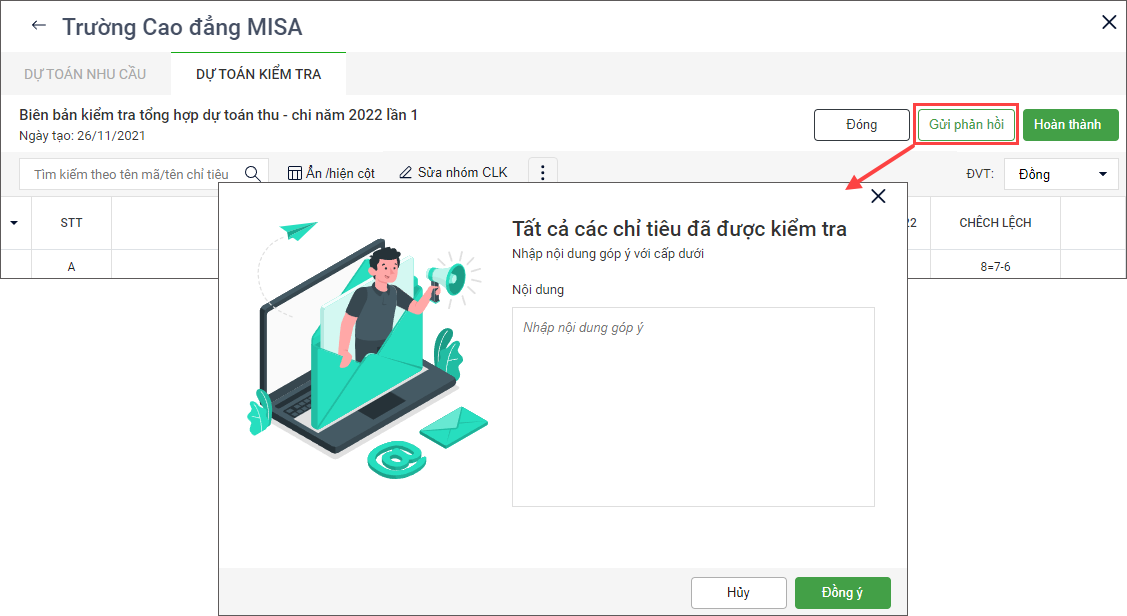Close the feedback dialog with X
The width and height of the screenshot is (1127, 616).
pyautogui.click(x=878, y=196)
